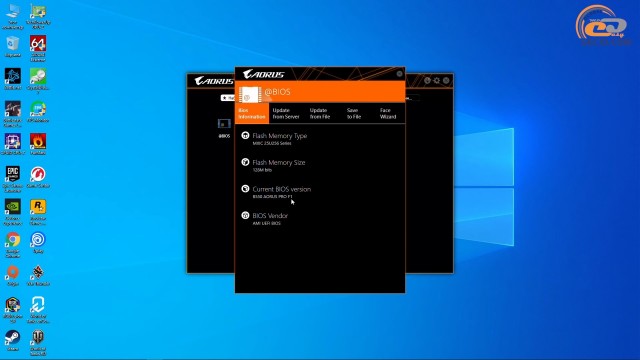Click the Current BIOS version icon
Screen dimensions: 640x360
(245, 189)
